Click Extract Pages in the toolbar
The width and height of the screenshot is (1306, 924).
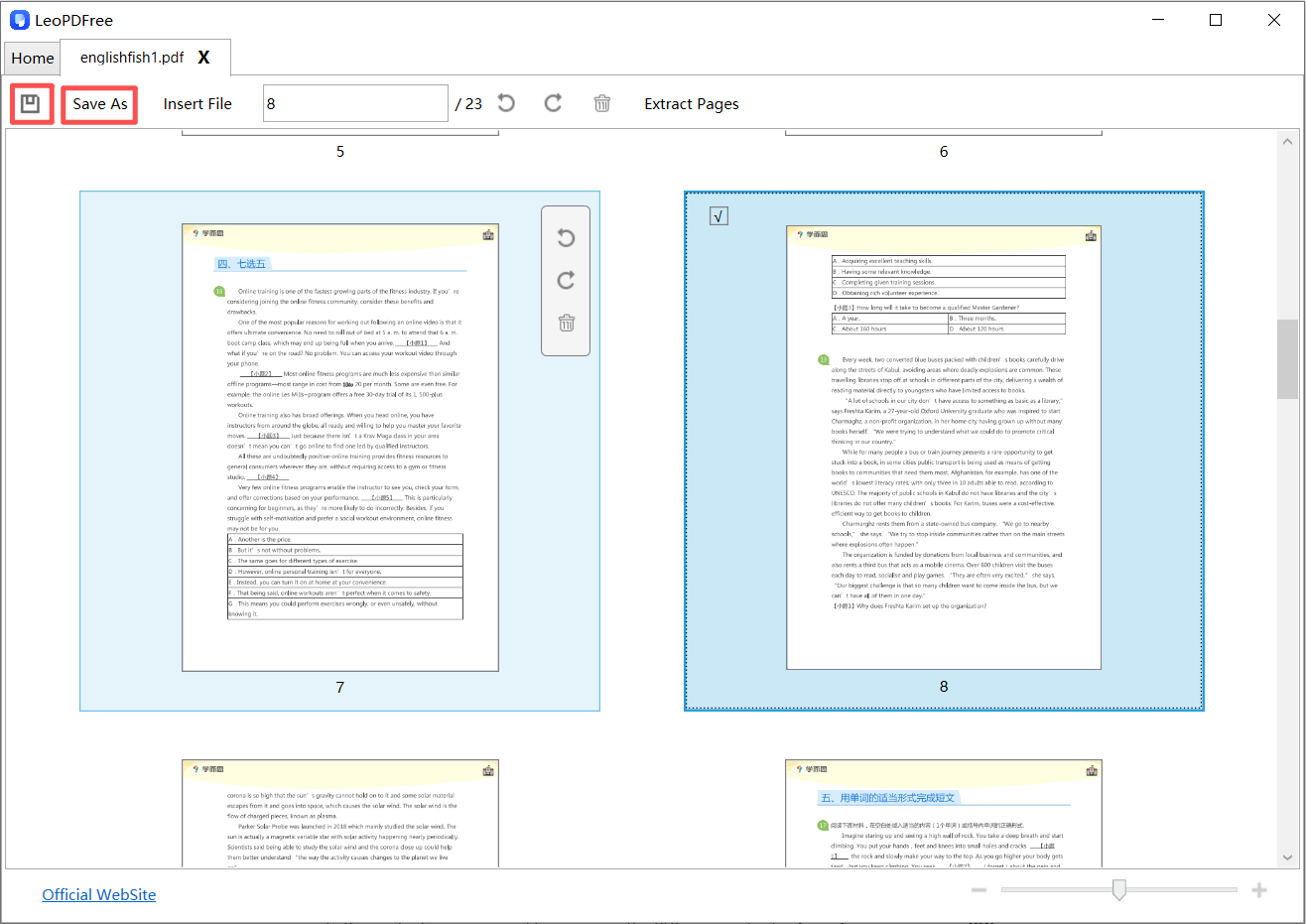(691, 104)
